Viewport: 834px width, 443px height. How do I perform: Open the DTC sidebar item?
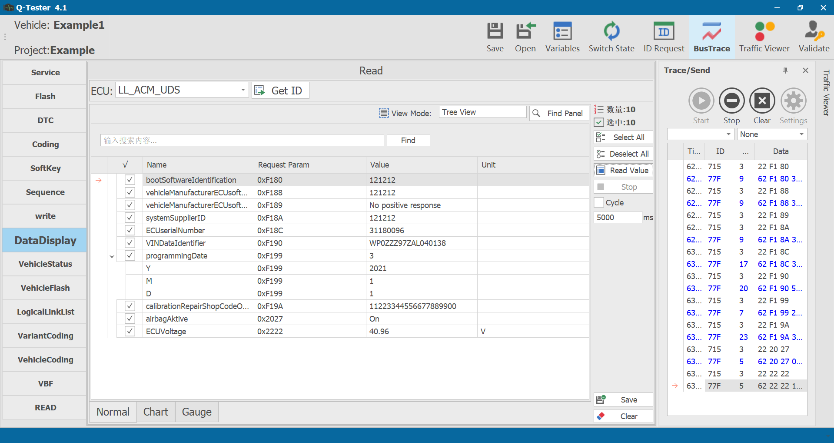point(45,120)
